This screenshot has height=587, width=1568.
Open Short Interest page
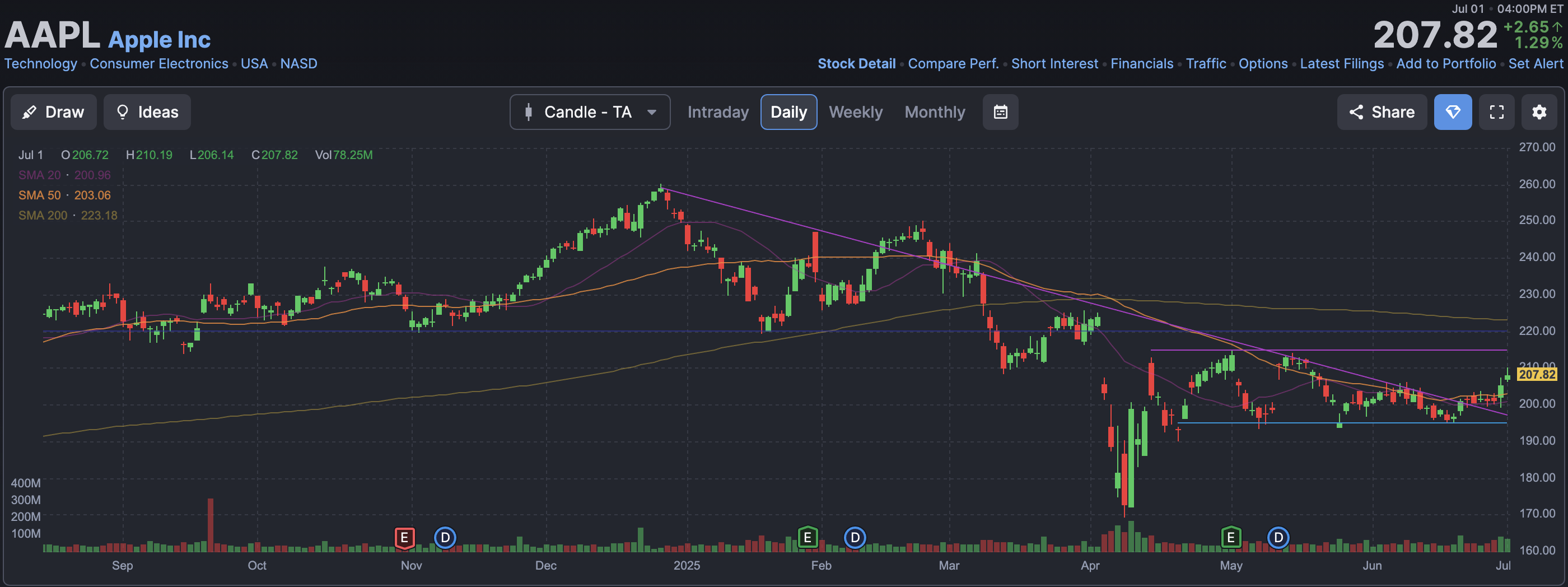1054,63
